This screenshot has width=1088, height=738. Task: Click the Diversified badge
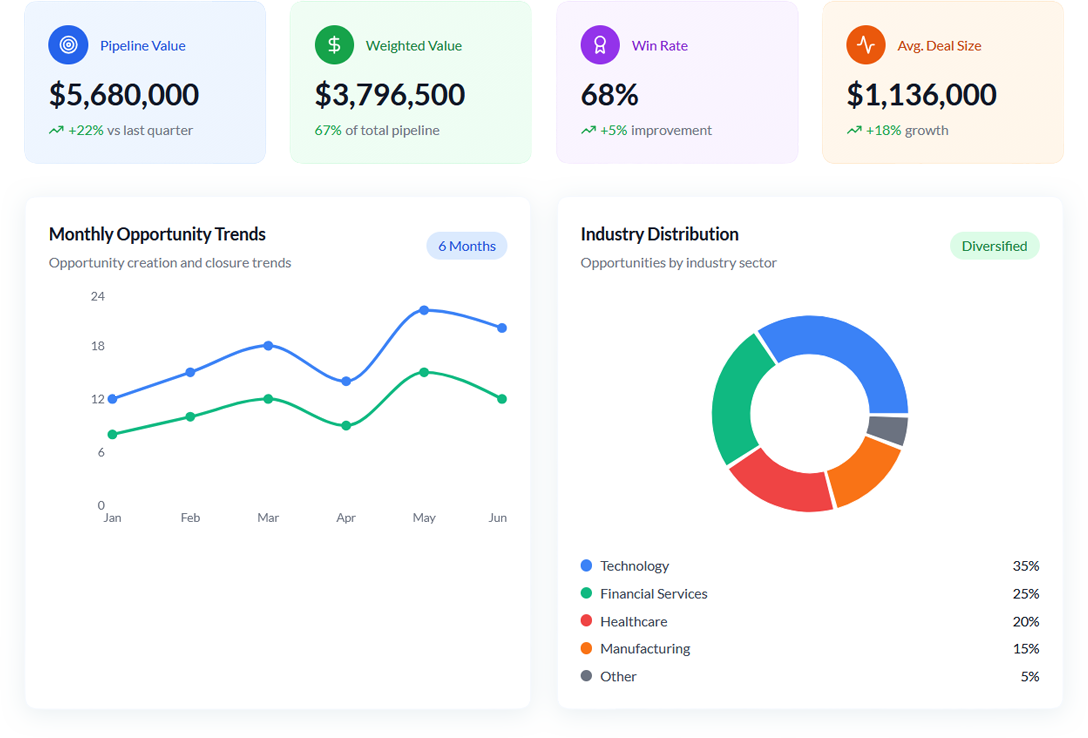(x=994, y=246)
